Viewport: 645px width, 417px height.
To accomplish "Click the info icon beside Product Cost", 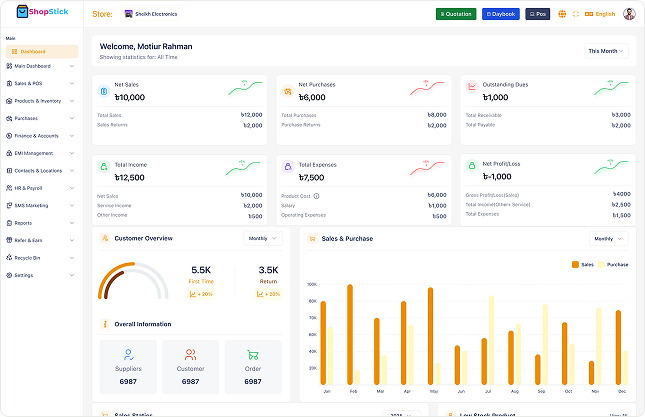I will (x=316, y=196).
